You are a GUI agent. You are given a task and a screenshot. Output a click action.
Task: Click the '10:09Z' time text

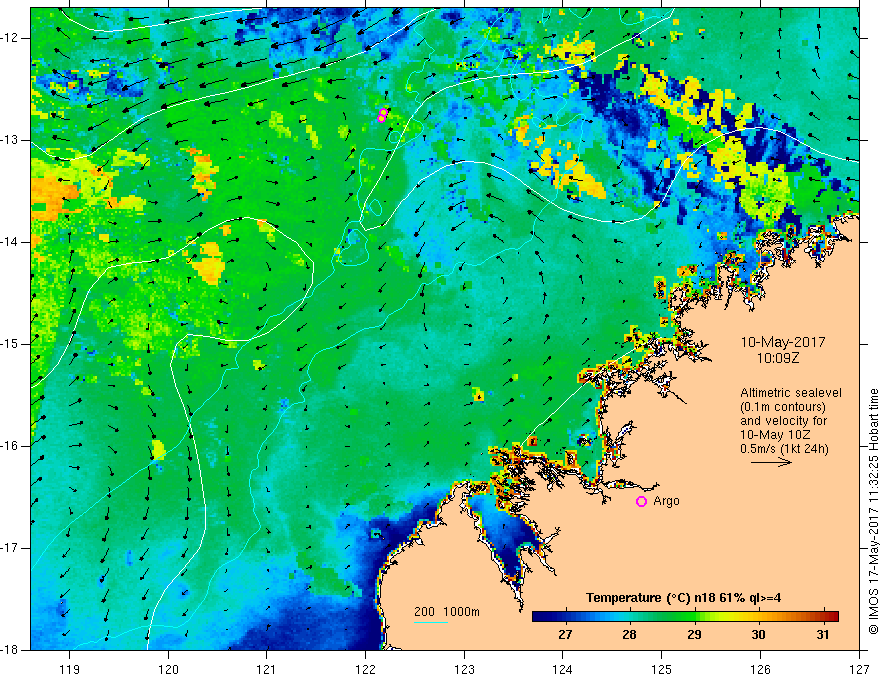pos(777,357)
